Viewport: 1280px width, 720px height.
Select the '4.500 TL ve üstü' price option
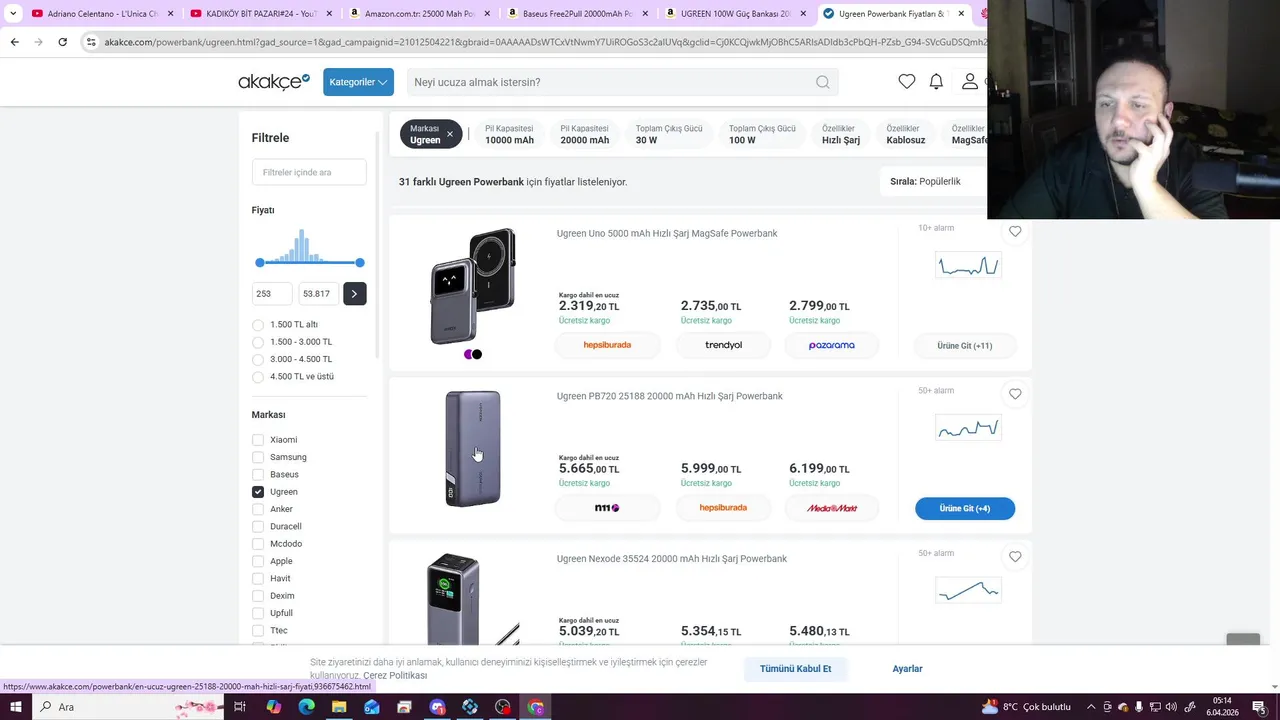point(258,376)
